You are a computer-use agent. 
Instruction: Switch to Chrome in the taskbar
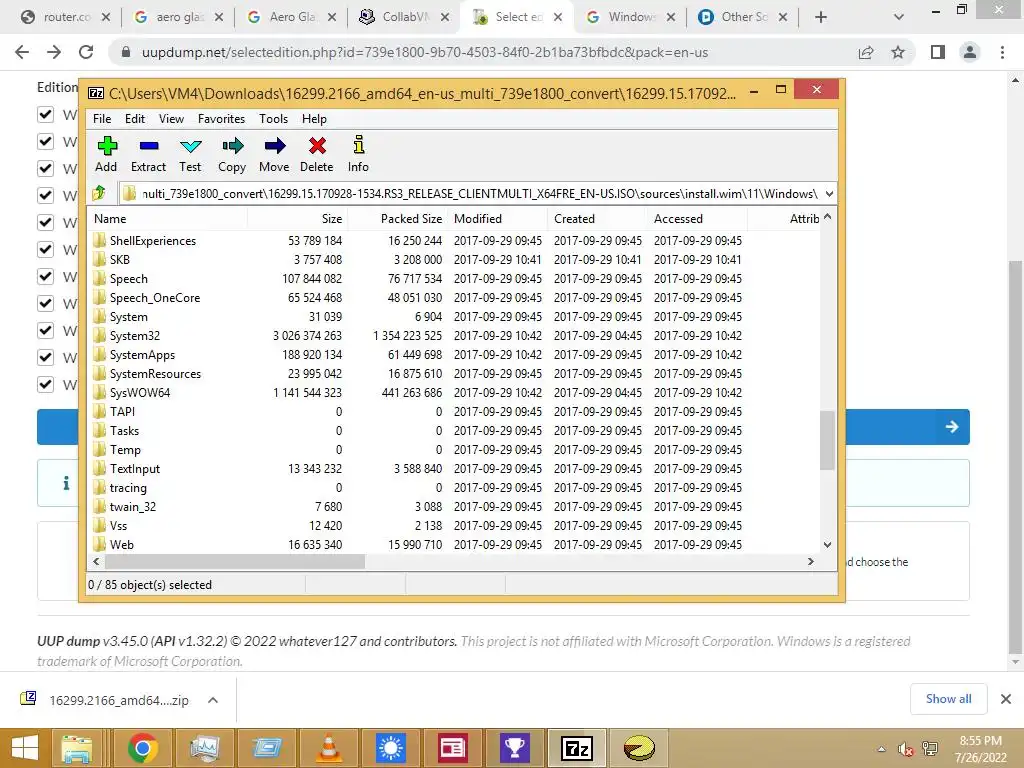click(142, 748)
